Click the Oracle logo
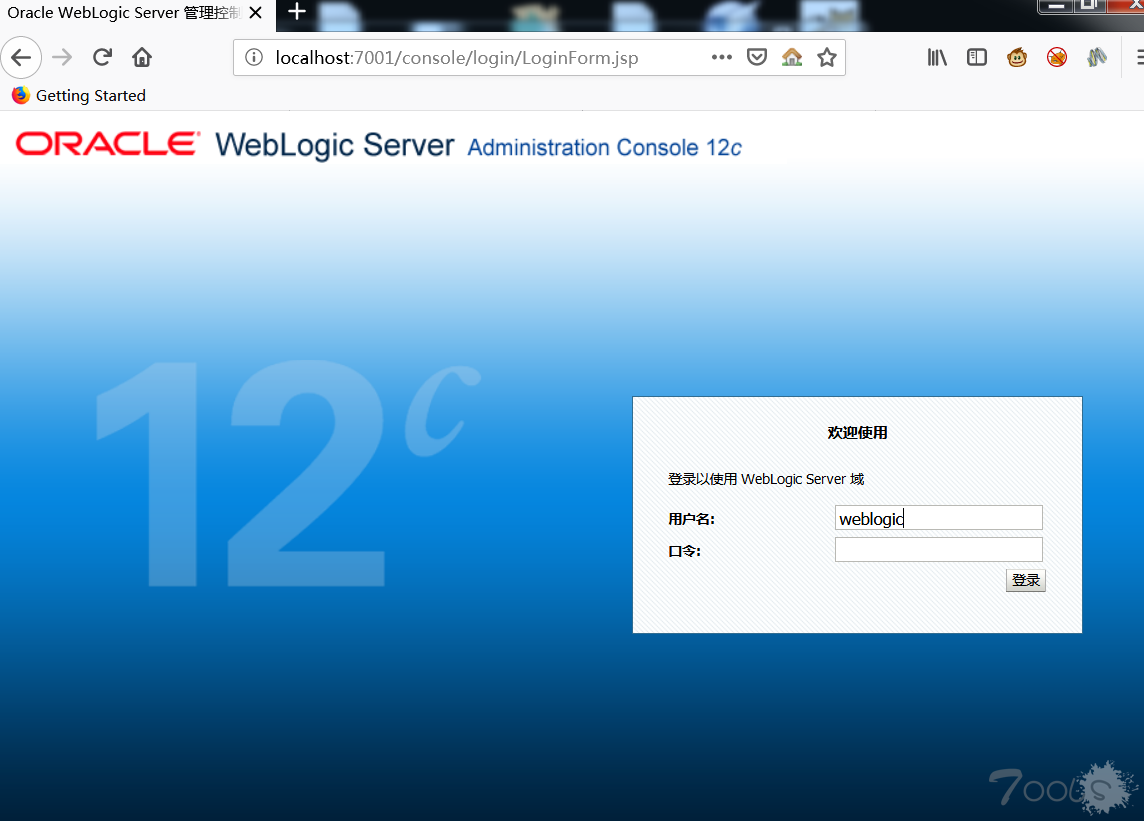 108,144
